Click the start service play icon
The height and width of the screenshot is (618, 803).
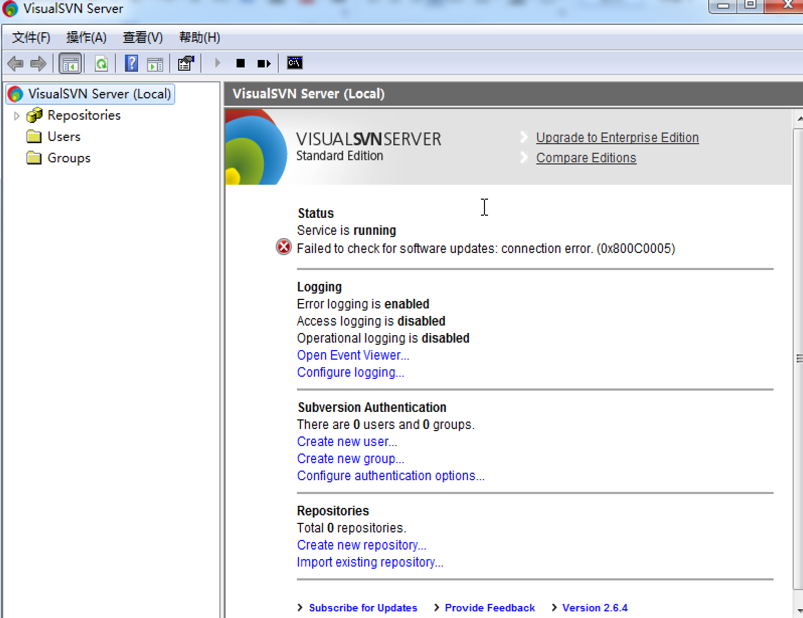218,63
